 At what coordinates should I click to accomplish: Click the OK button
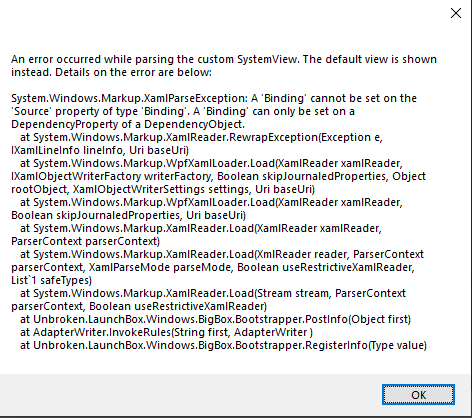point(418,395)
